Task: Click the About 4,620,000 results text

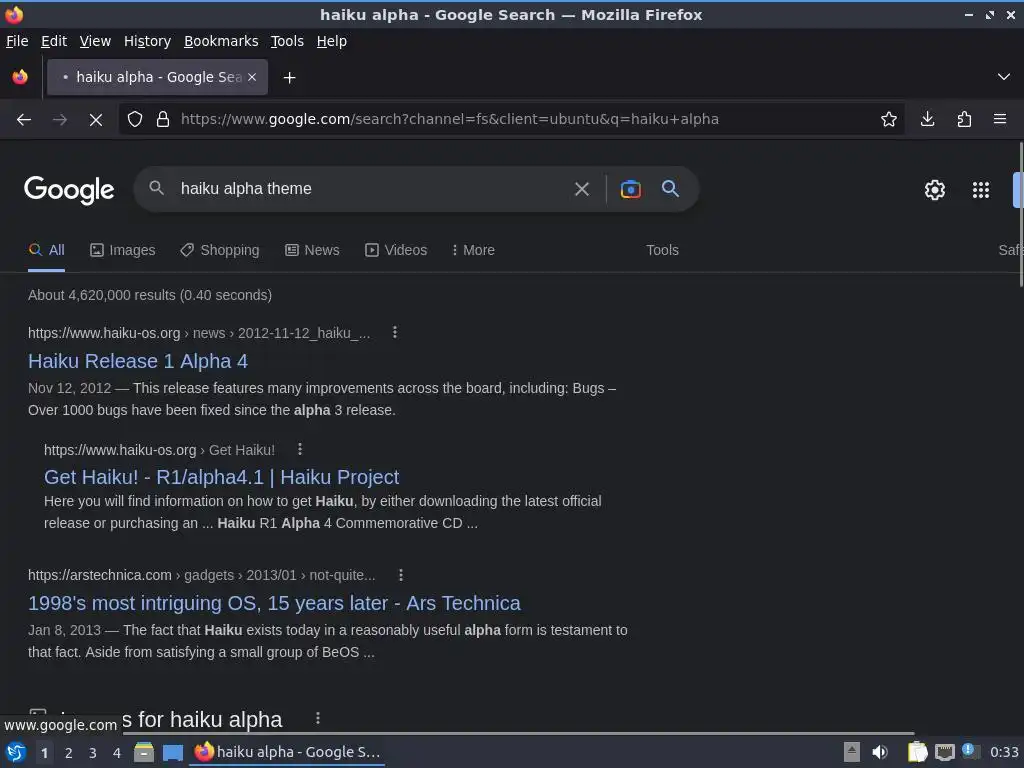Action: click(150, 295)
